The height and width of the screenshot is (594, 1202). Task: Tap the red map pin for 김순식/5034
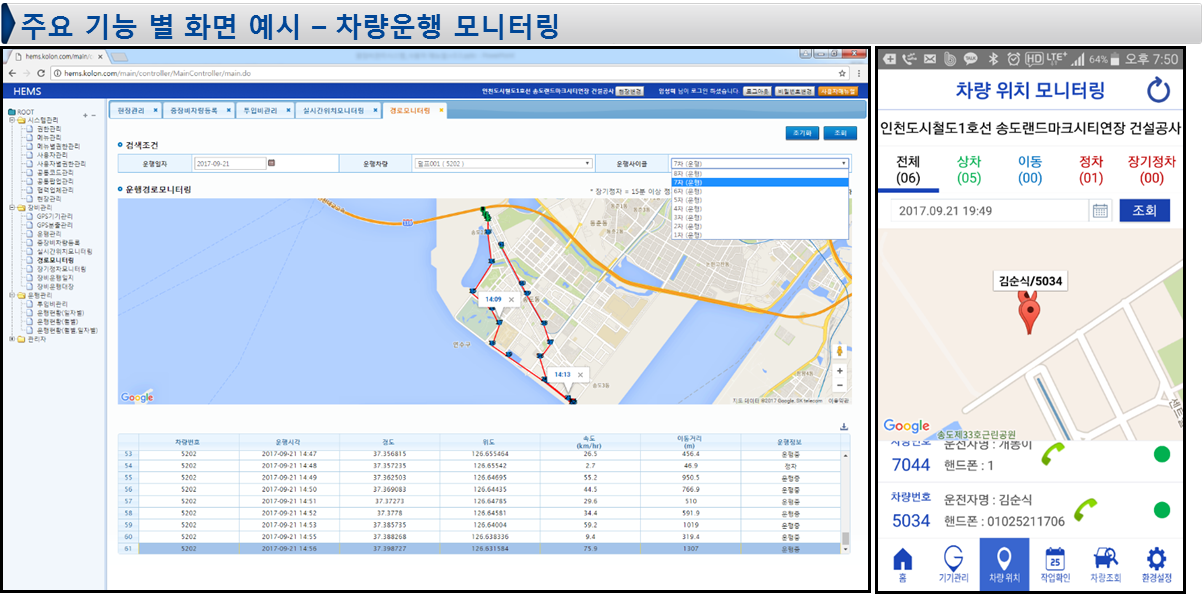1029,314
